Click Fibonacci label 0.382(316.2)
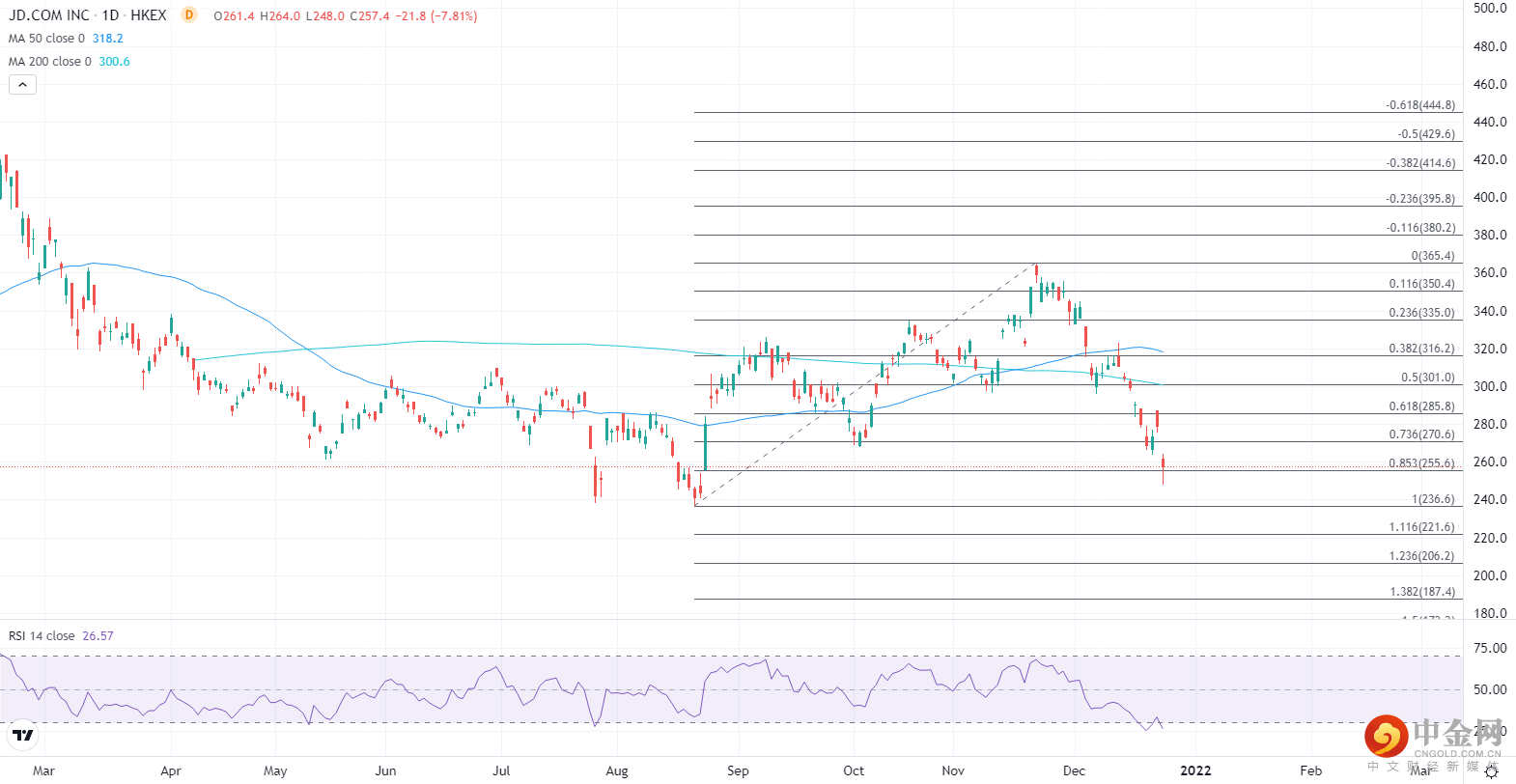The height and width of the screenshot is (784, 1516). coord(1422,349)
